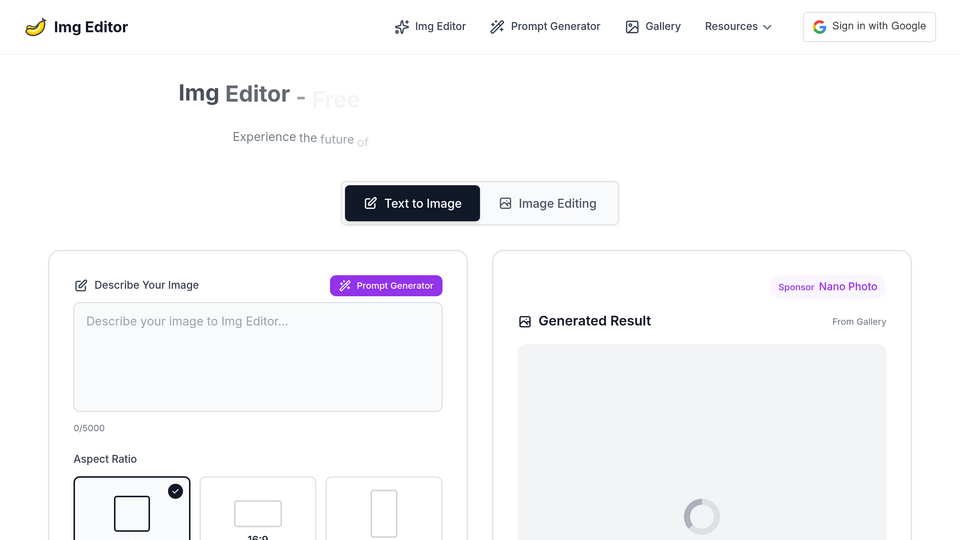Click the banana logo icon
960x540 pixels.
coord(36,27)
